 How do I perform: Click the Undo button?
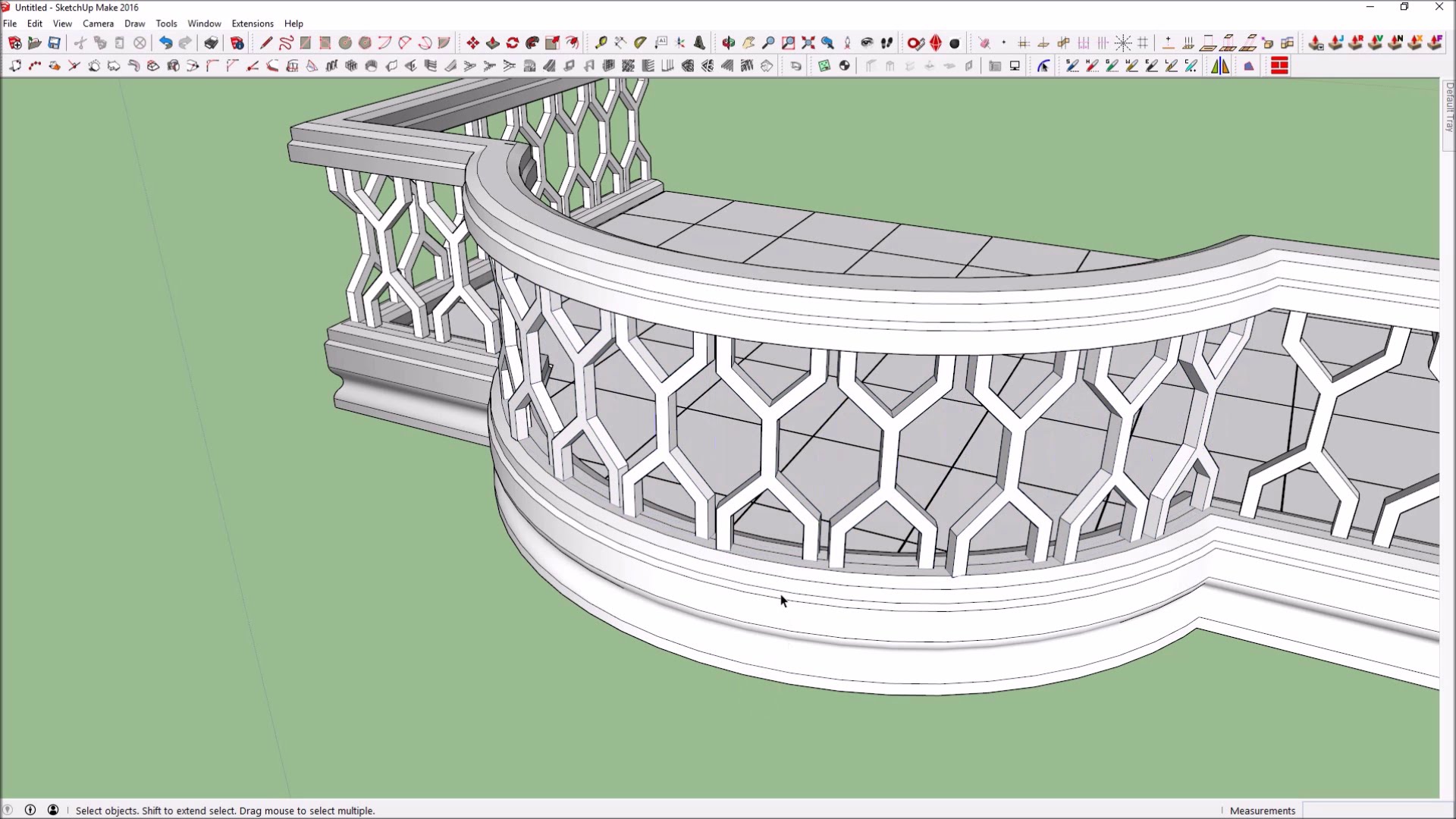tap(166, 43)
